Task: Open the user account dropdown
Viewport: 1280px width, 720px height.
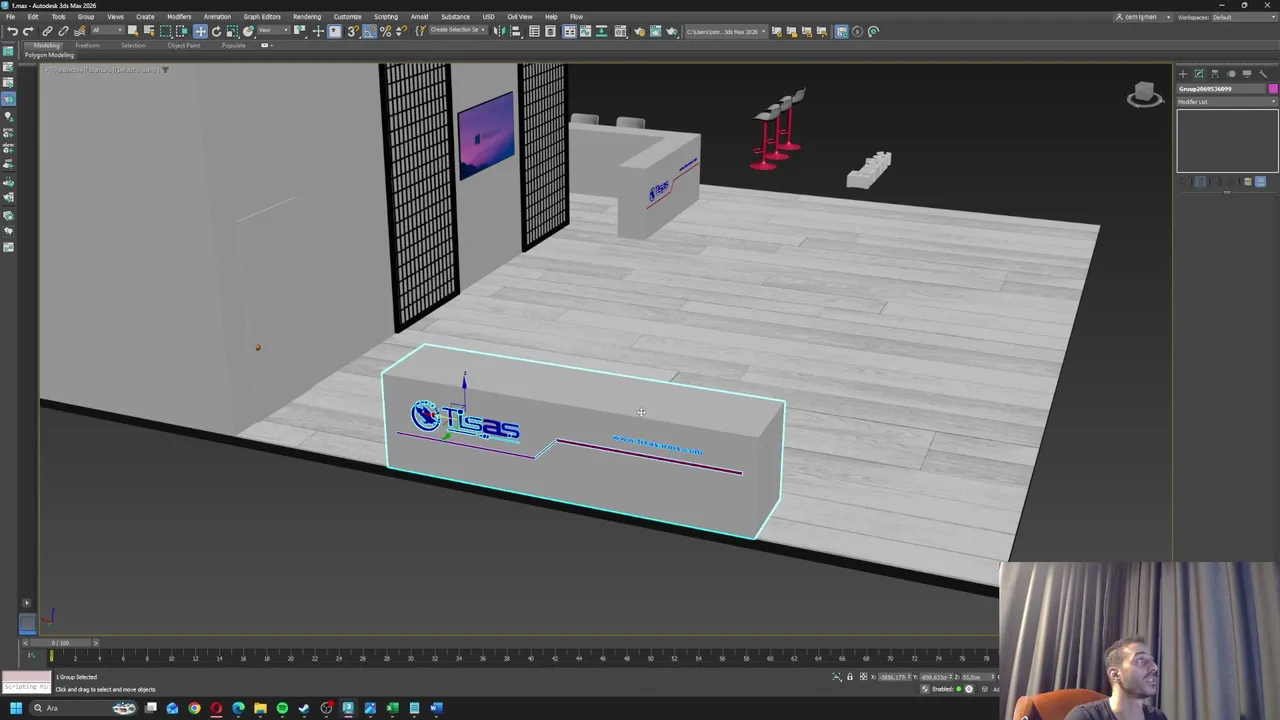Action: 1143,17
